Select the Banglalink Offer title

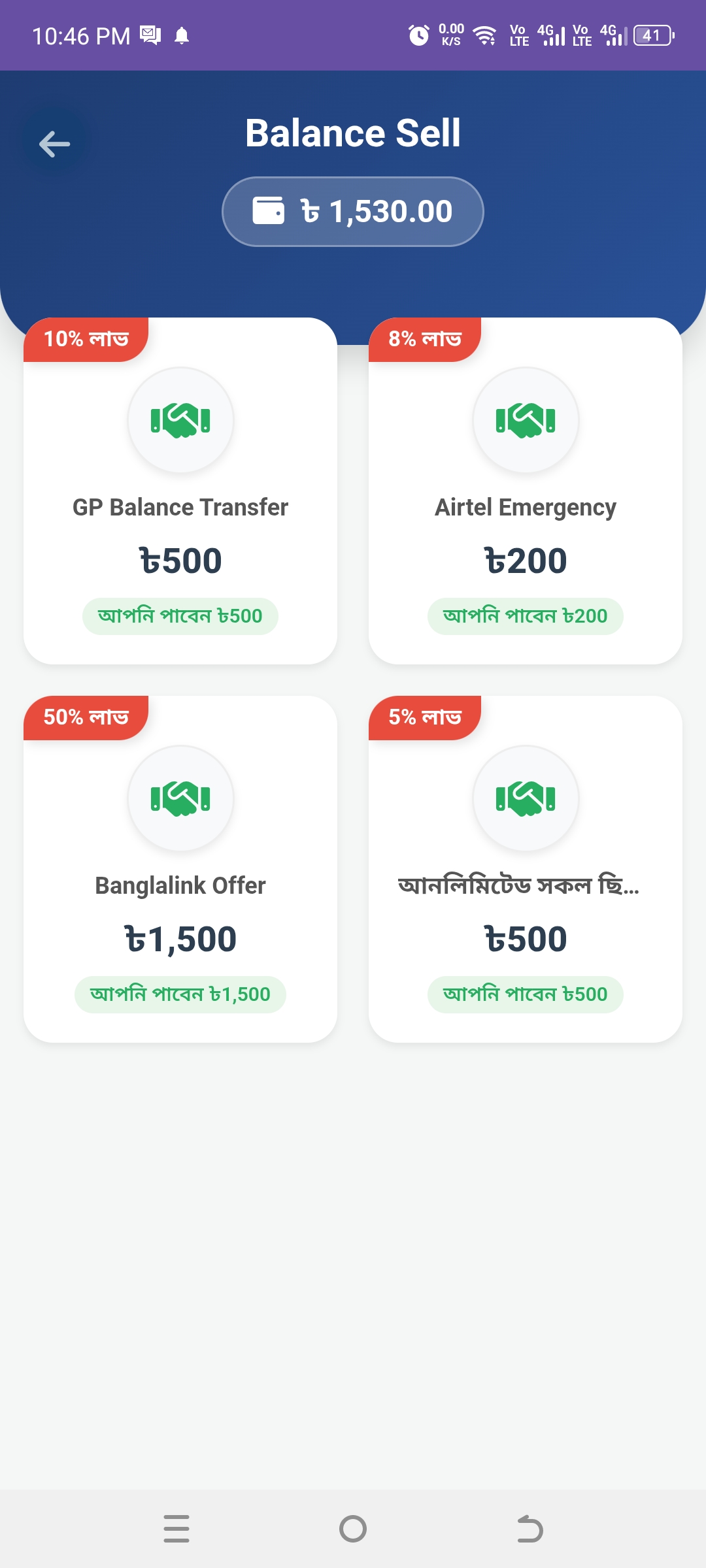tap(180, 885)
